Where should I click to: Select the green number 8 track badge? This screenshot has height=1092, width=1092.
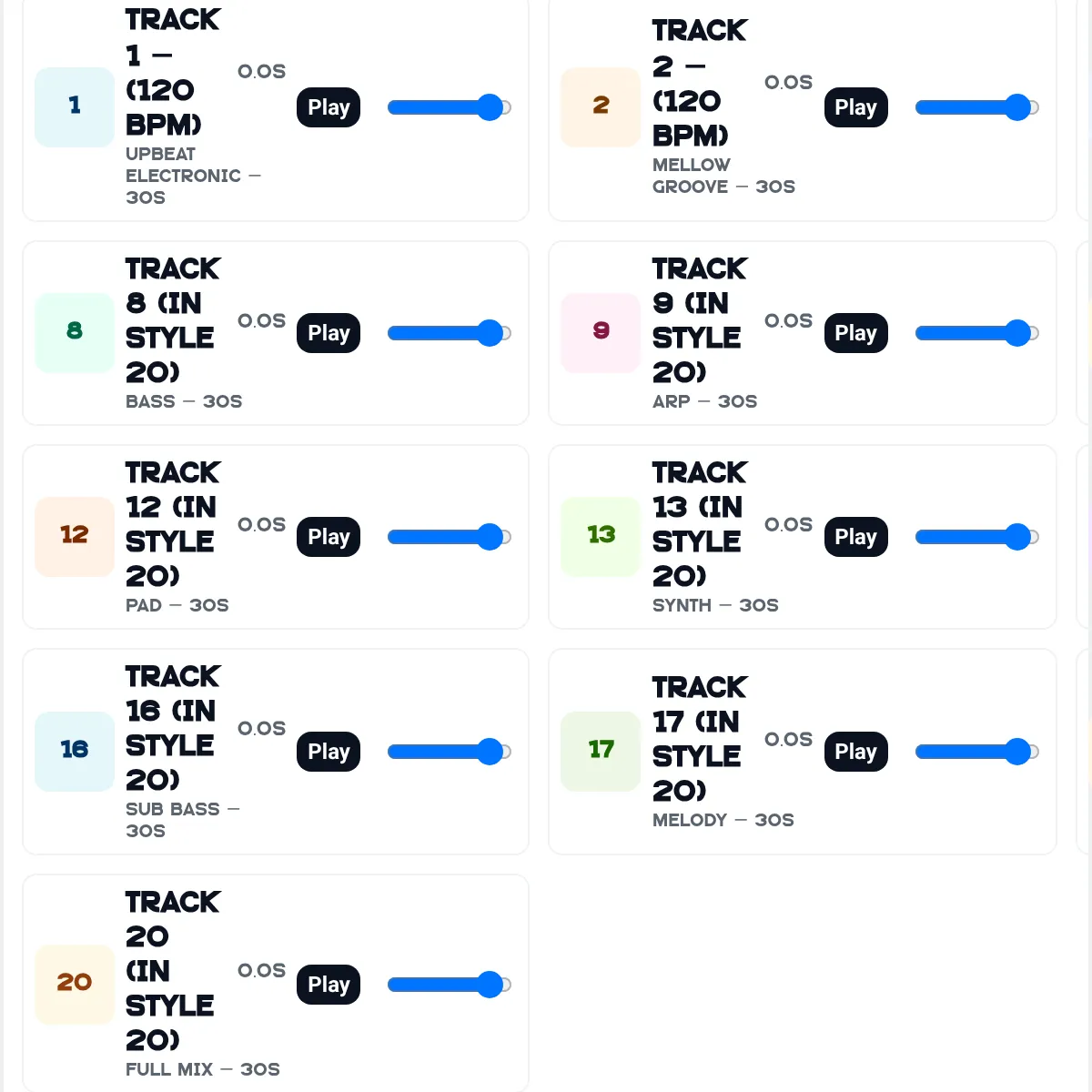point(75,333)
